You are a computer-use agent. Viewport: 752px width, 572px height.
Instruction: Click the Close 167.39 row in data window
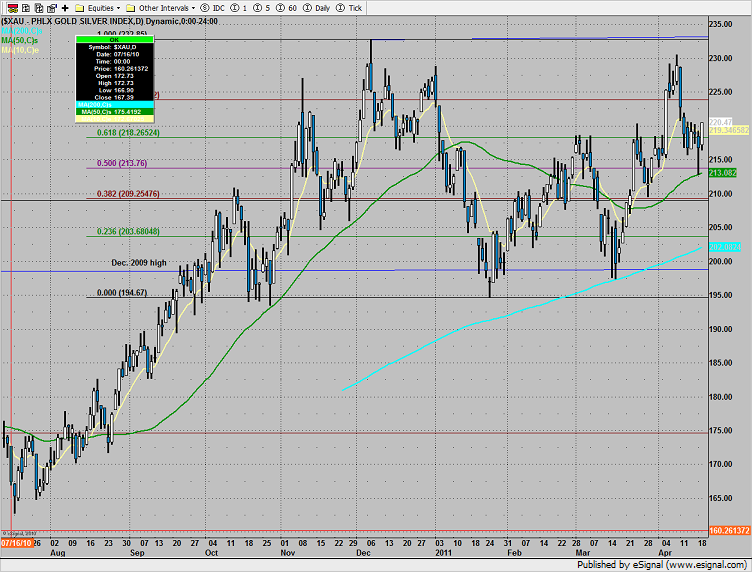pyautogui.click(x=115, y=97)
